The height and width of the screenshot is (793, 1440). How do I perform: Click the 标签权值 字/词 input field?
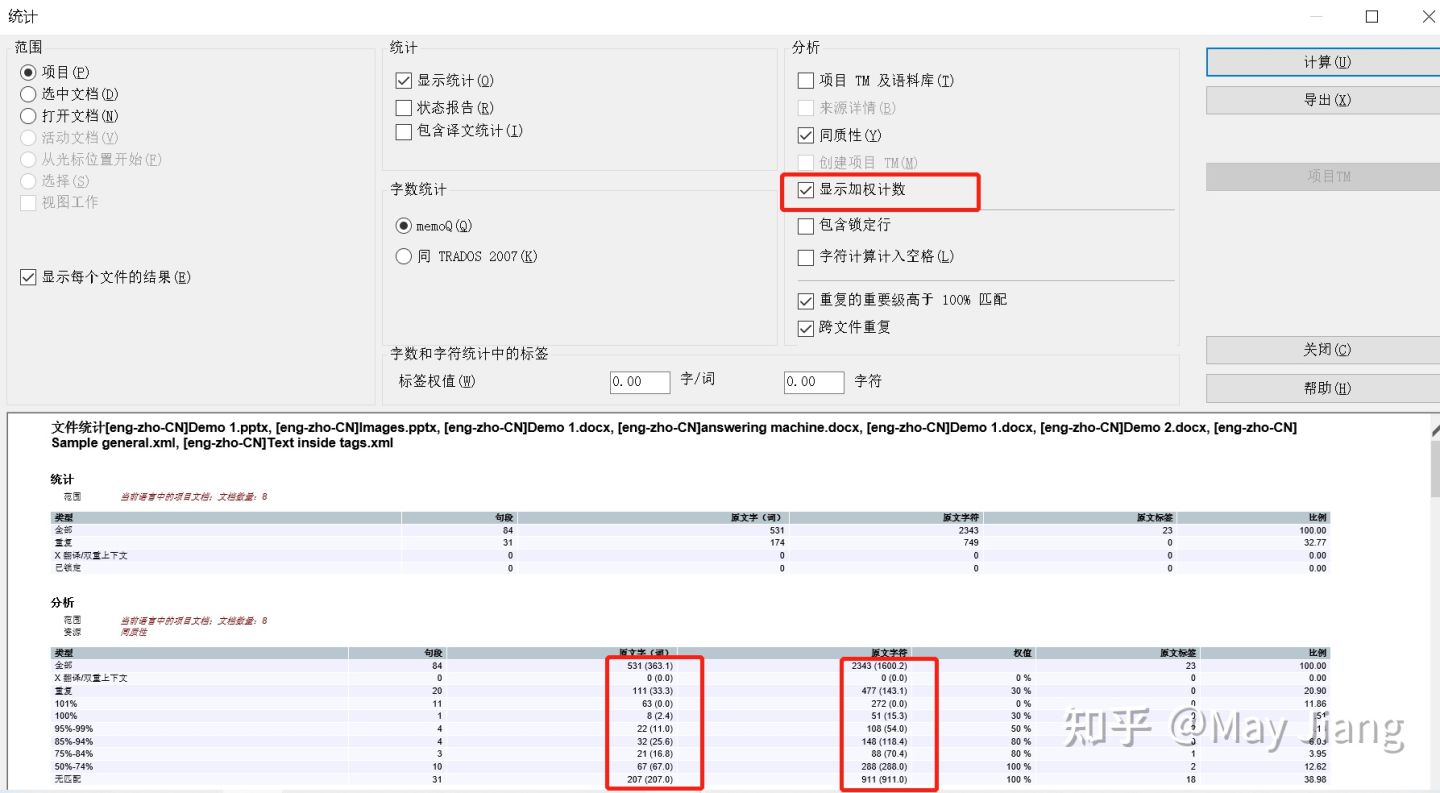tap(640, 382)
